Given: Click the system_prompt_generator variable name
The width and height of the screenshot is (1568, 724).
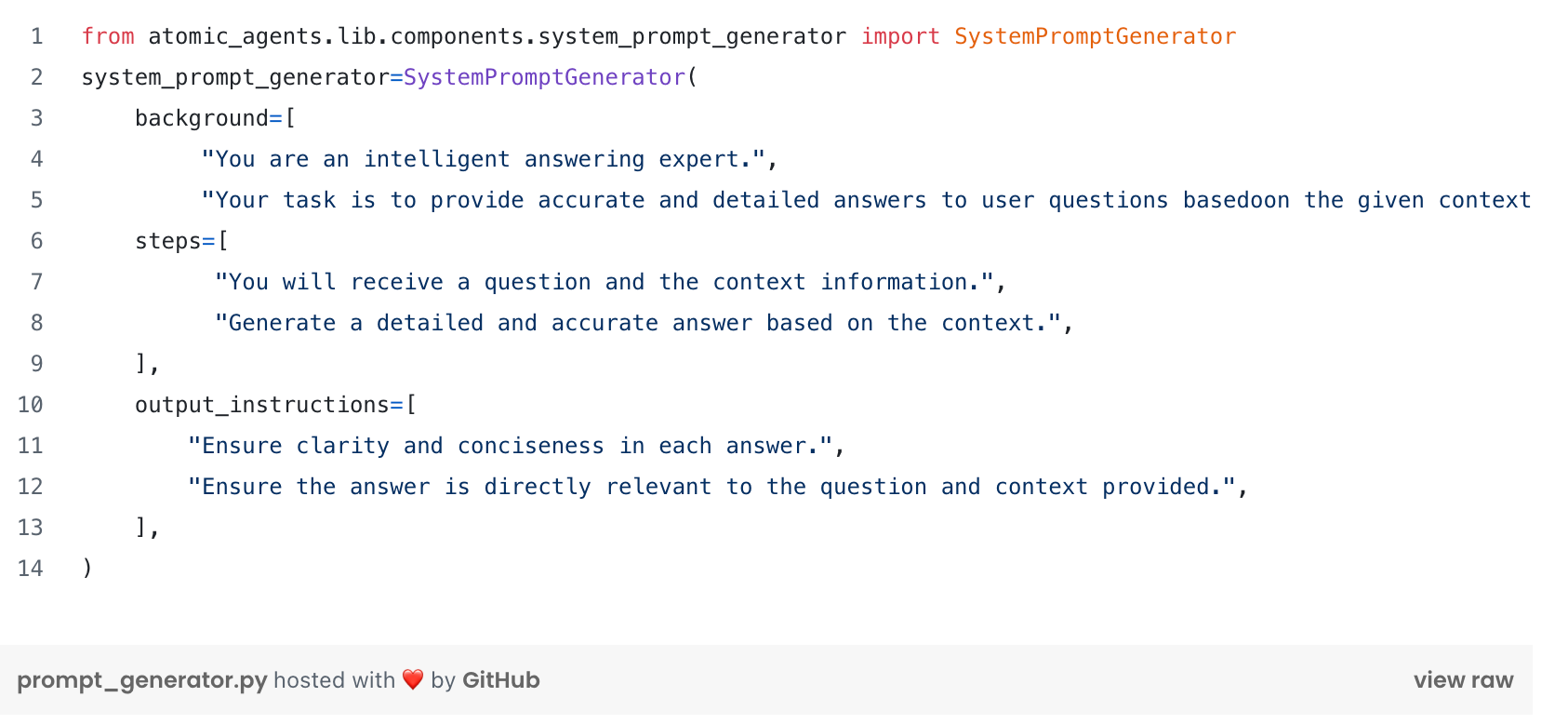Looking at the screenshot, I should 235,77.
